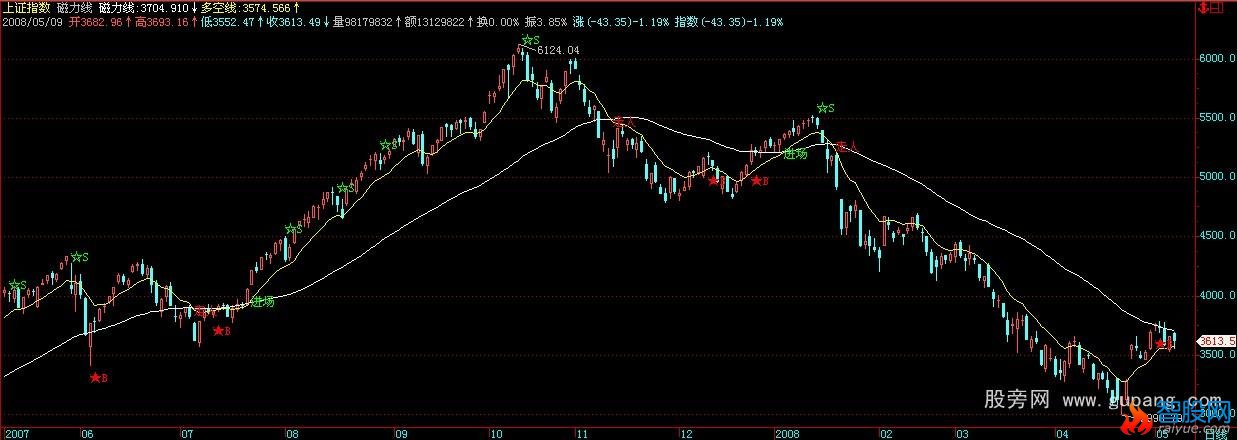Click the date 2008/05/09 in info row
Image resolution: width=1237 pixels, height=440 pixels.
pos(32,20)
